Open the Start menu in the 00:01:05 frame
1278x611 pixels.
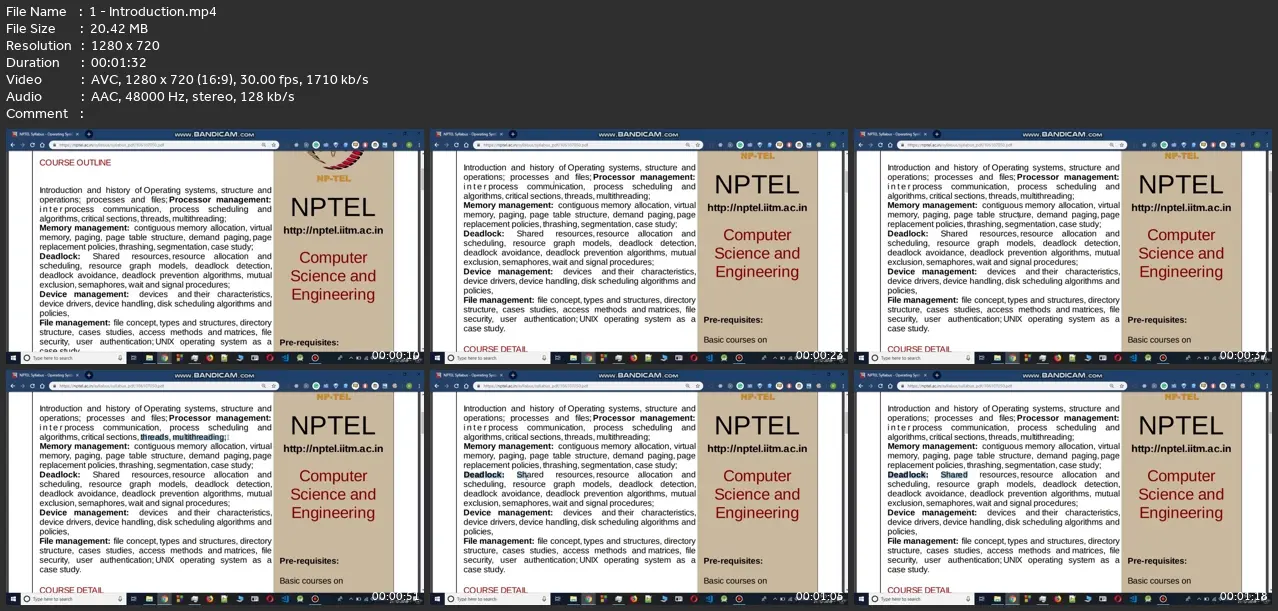(438, 598)
